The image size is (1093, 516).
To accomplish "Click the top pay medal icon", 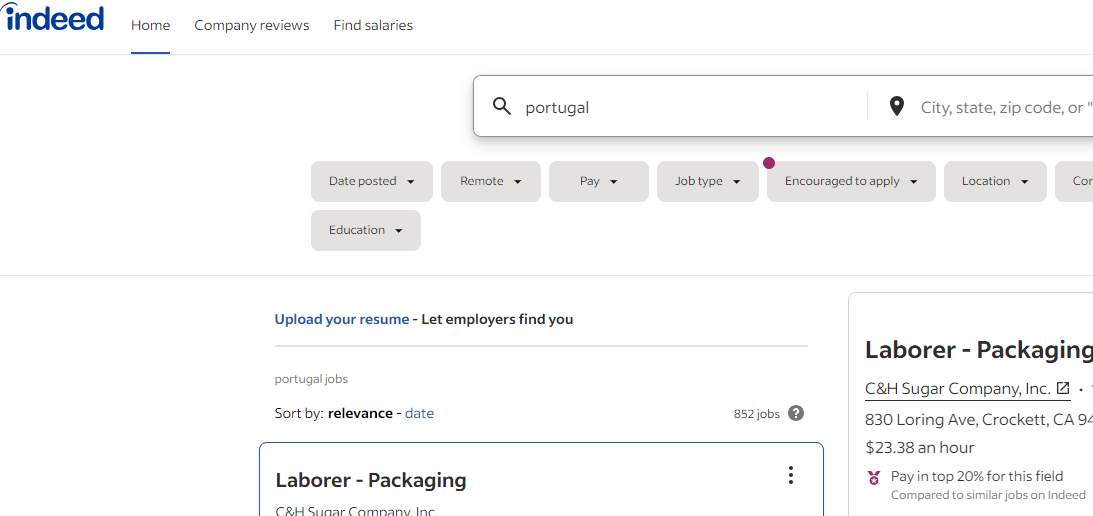I will click(x=874, y=478).
